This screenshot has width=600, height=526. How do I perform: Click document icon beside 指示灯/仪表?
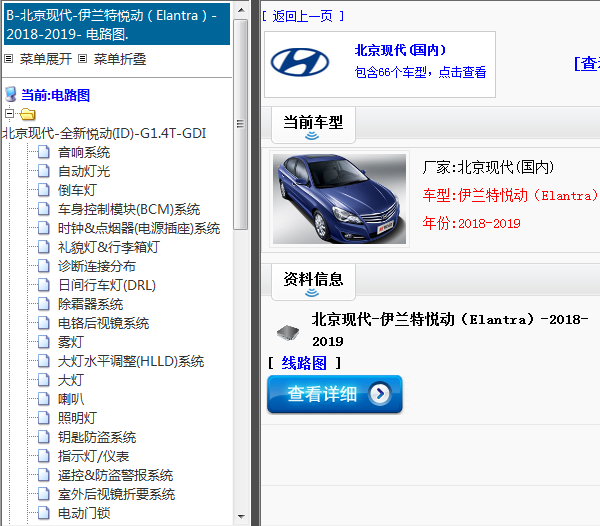tap(44, 456)
